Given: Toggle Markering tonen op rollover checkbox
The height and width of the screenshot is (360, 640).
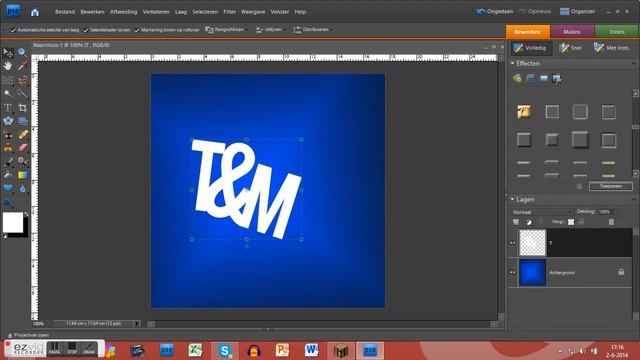Looking at the screenshot, I should [x=137, y=30].
